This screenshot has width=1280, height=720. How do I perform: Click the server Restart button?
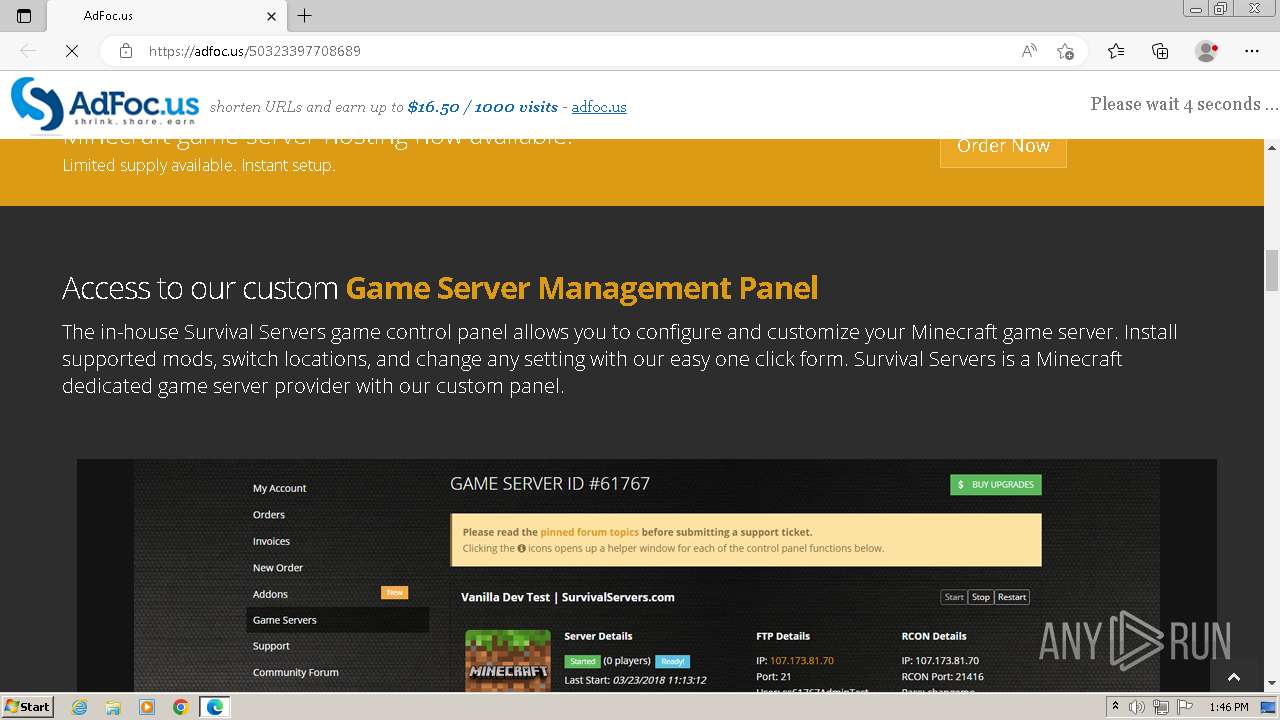coord(1012,597)
